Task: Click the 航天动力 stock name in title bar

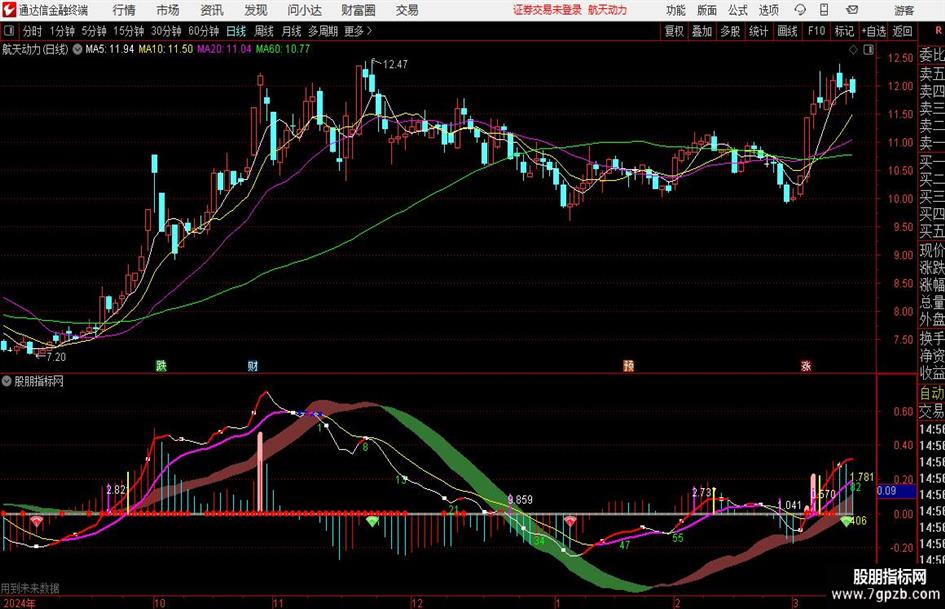Action: coord(608,10)
